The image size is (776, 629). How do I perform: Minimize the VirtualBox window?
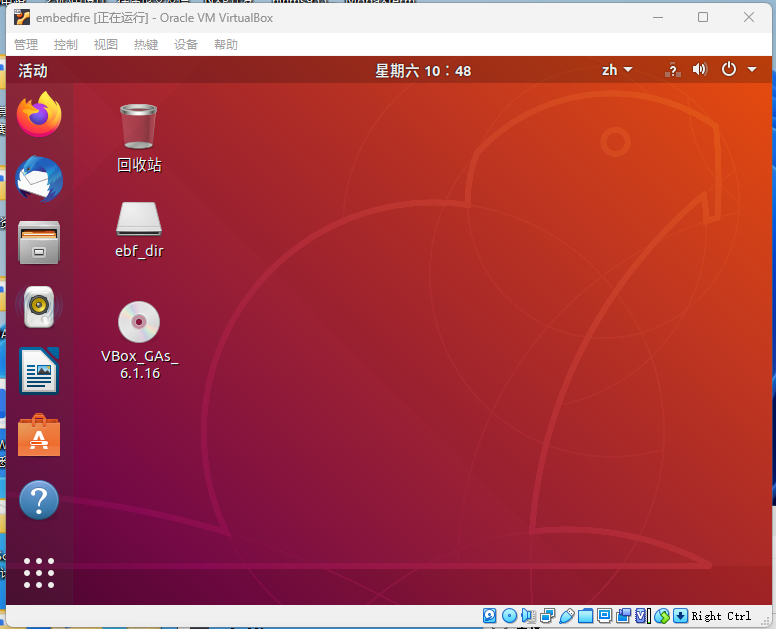click(x=658, y=17)
